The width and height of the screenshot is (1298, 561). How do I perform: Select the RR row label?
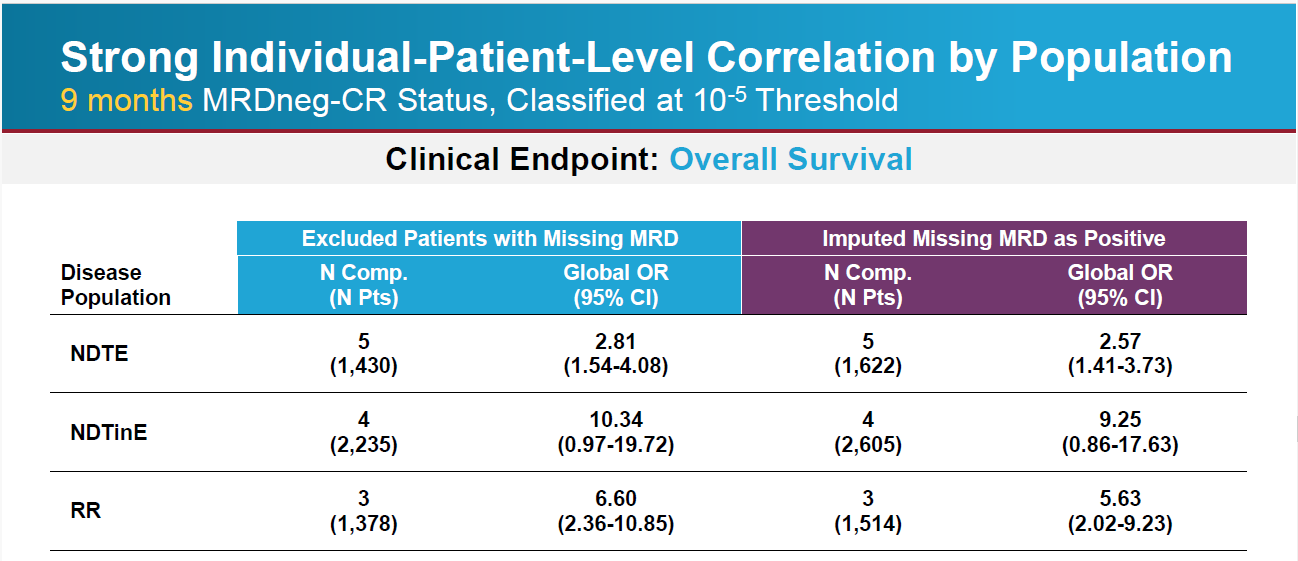[86, 510]
